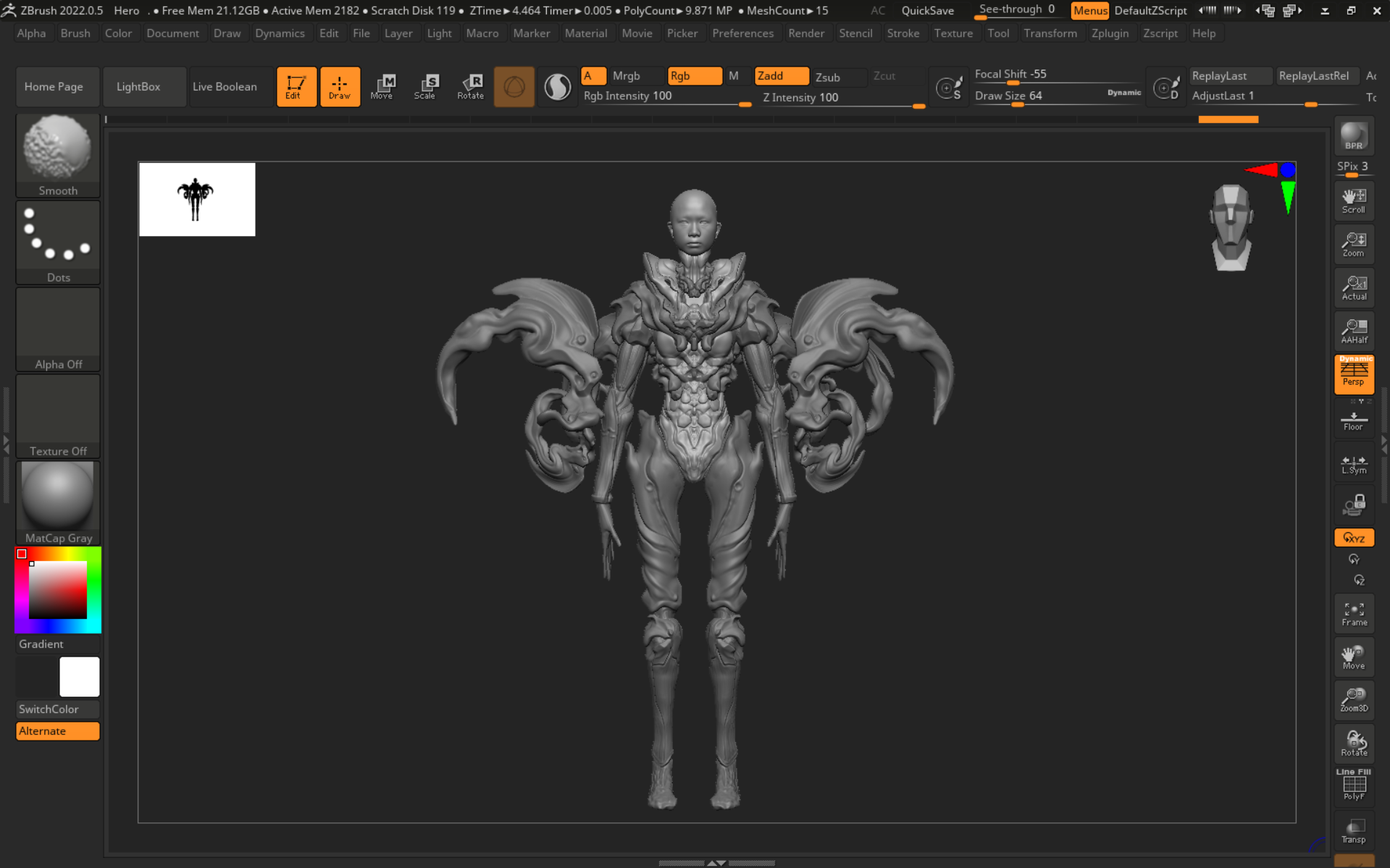1390x868 pixels.
Task: Toggle PolyF line fill display
Action: point(1353,785)
